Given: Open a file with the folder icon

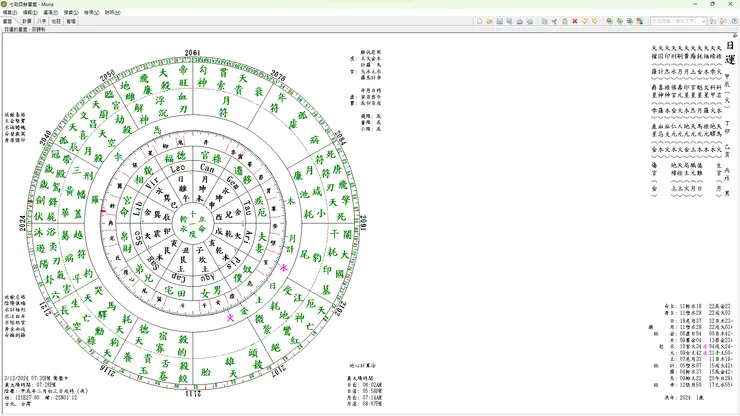Looking at the screenshot, I should coord(489,21).
